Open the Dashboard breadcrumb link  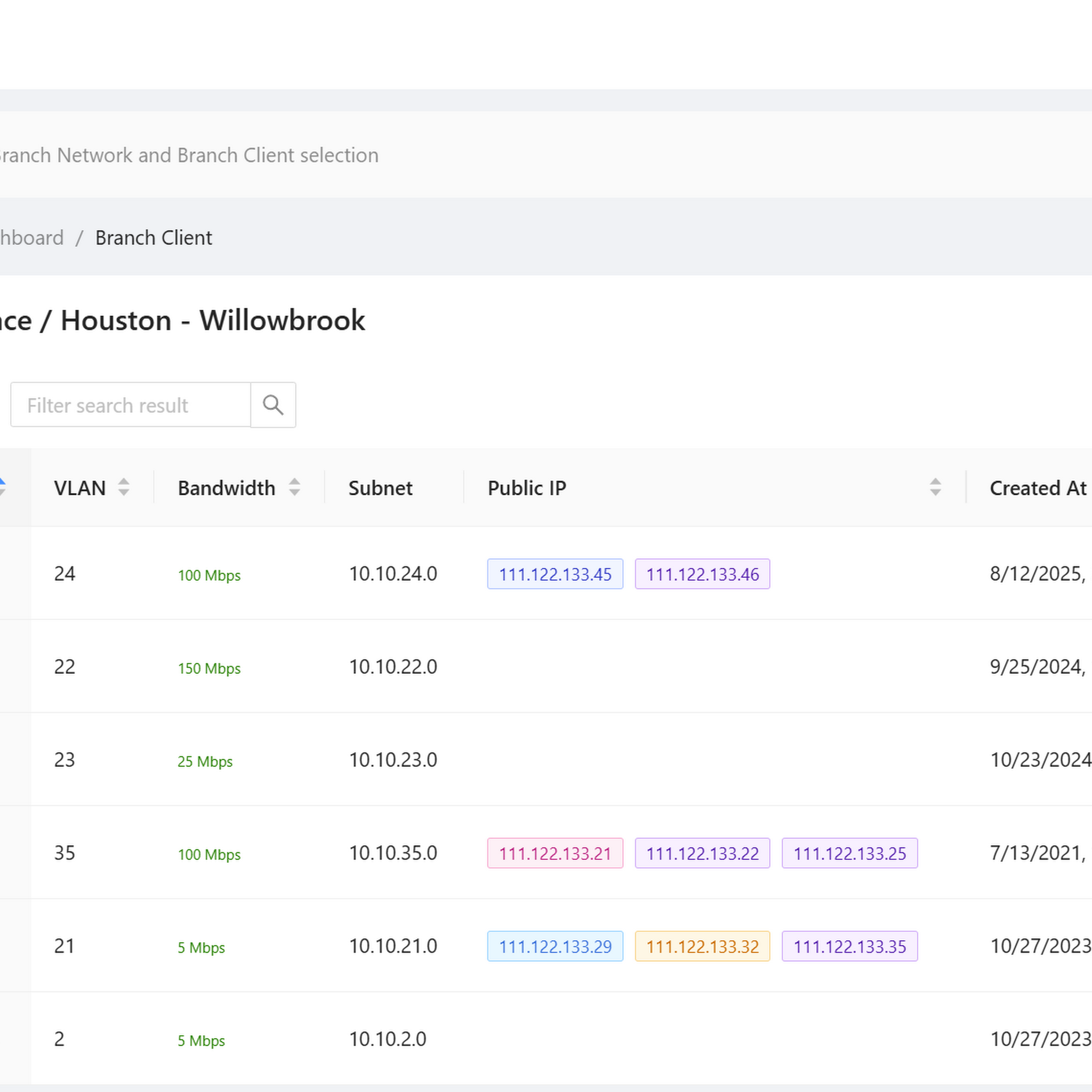click(31, 238)
